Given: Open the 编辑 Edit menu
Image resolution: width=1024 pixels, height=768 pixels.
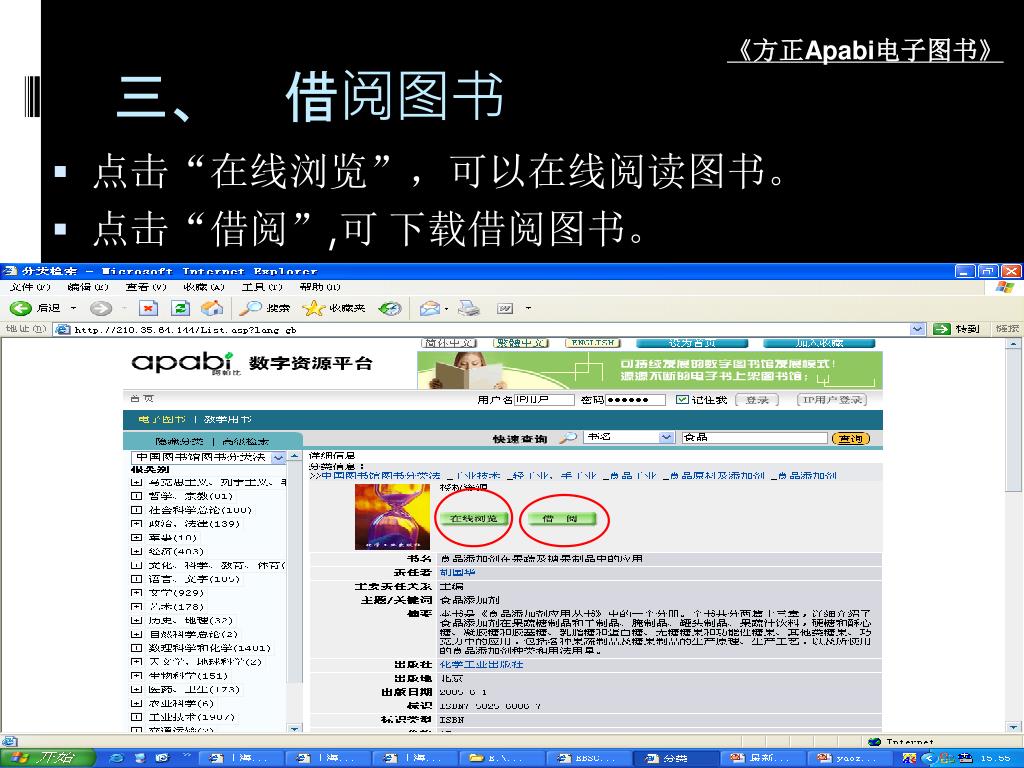Looking at the screenshot, I should [x=88, y=287].
